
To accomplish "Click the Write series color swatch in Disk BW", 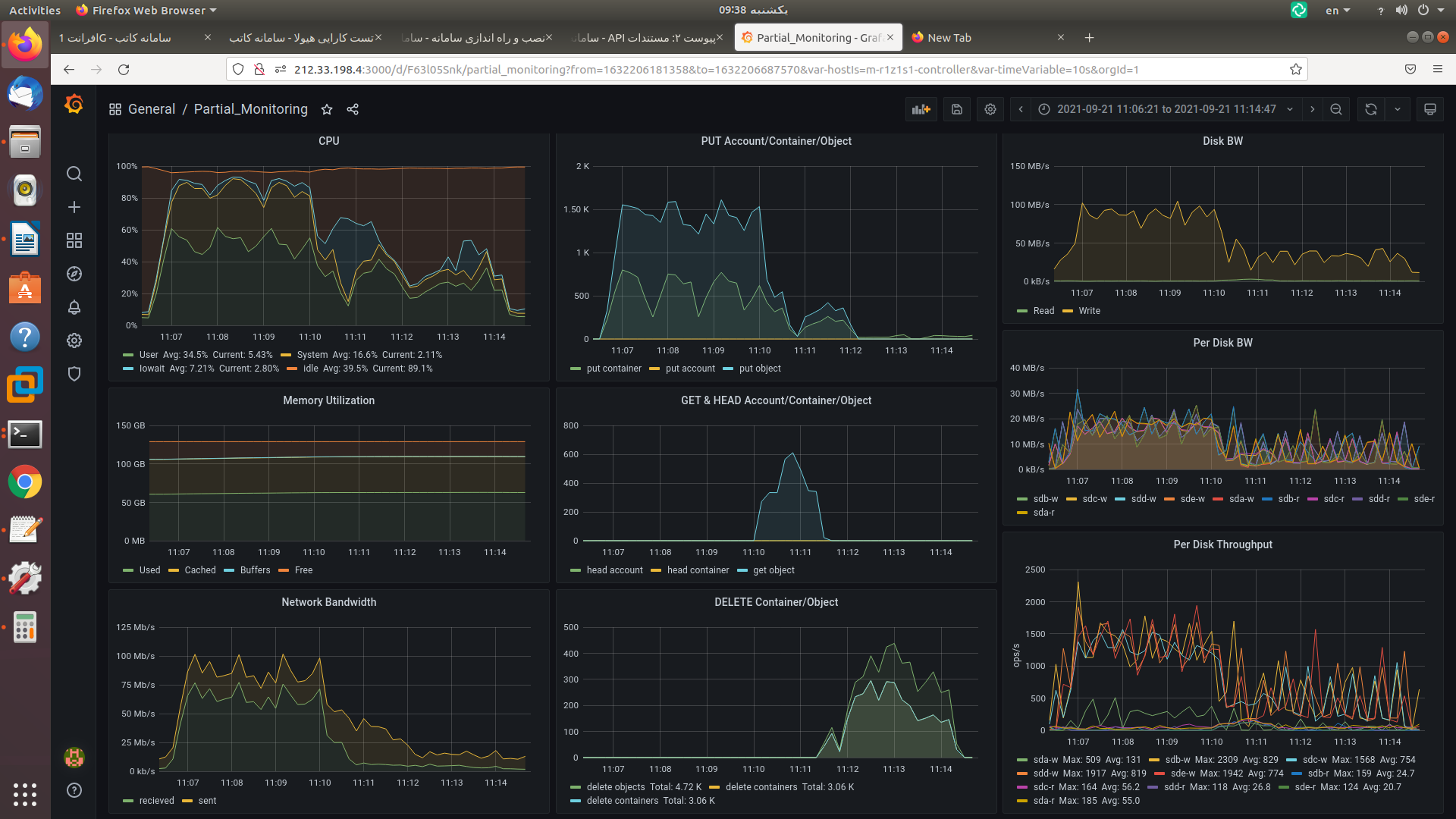I will pos(1068,311).
